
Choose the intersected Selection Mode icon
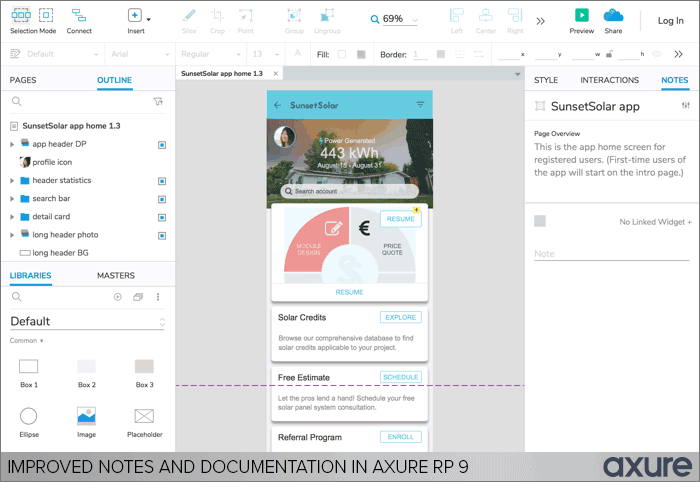pos(21,15)
